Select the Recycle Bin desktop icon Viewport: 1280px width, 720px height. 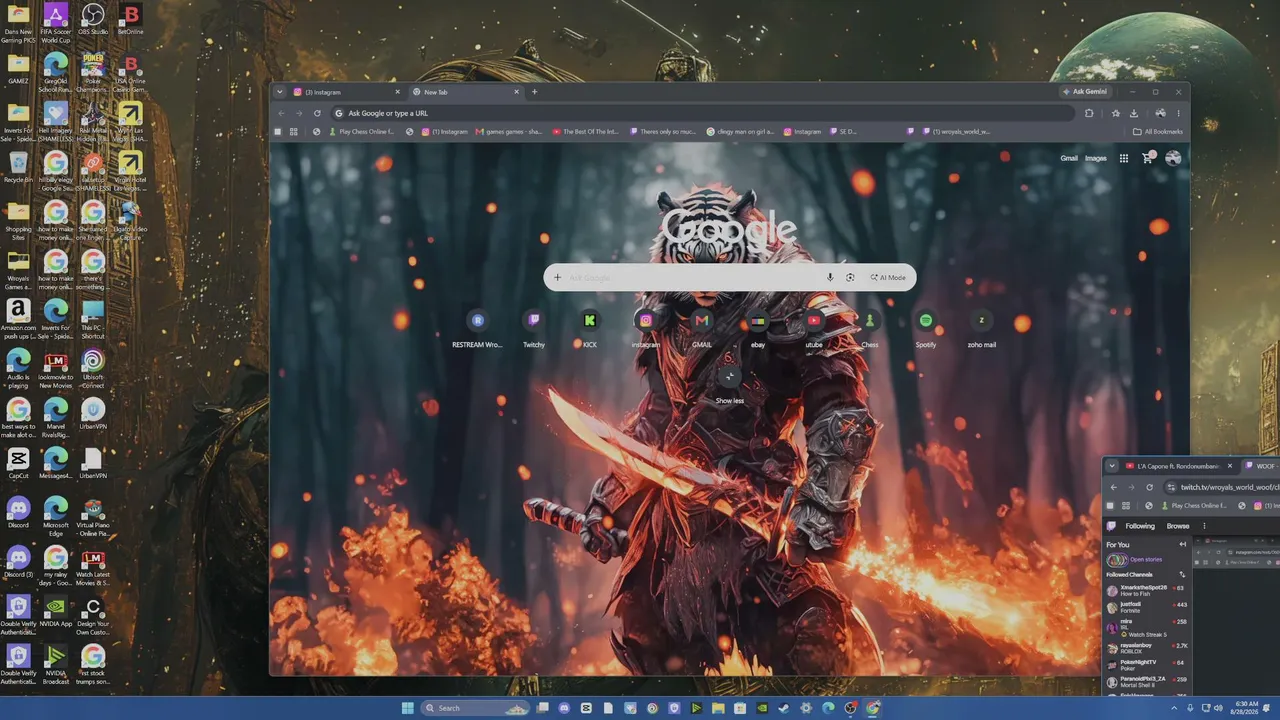pyautogui.click(x=18, y=166)
